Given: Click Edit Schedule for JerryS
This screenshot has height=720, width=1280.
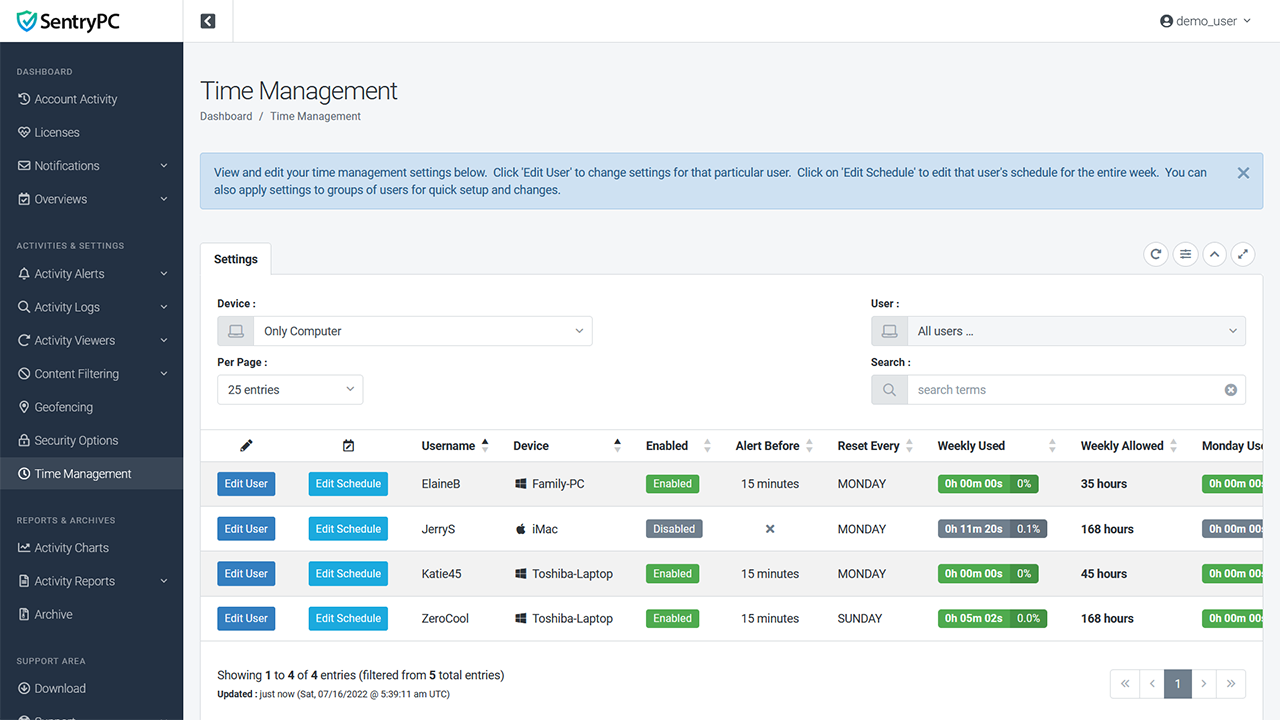Looking at the screenshot, I should 348,529.
